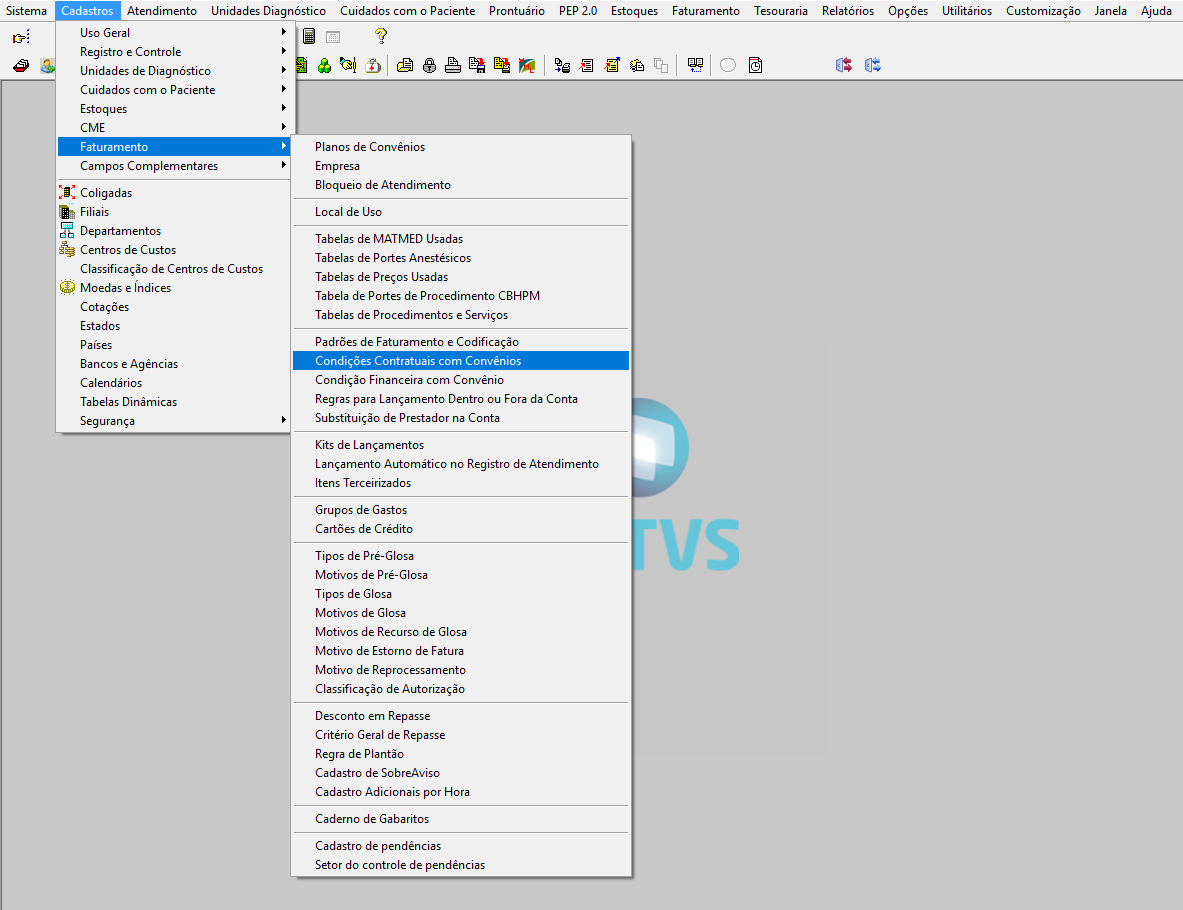The image size is (1183, 910).
Task: Expand the CME submenu arrow
Action: click(284, 127)
